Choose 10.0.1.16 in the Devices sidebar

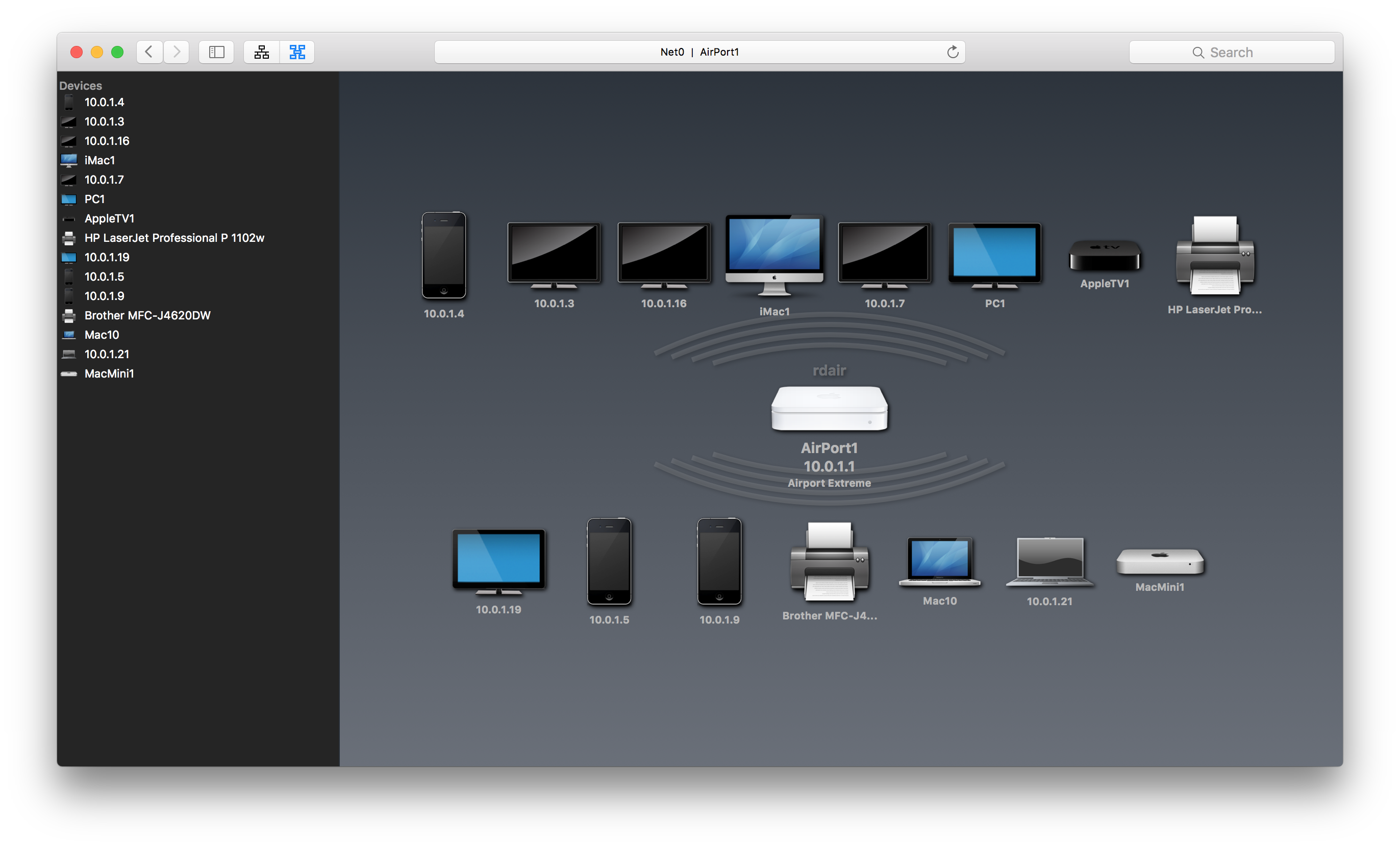107,141
